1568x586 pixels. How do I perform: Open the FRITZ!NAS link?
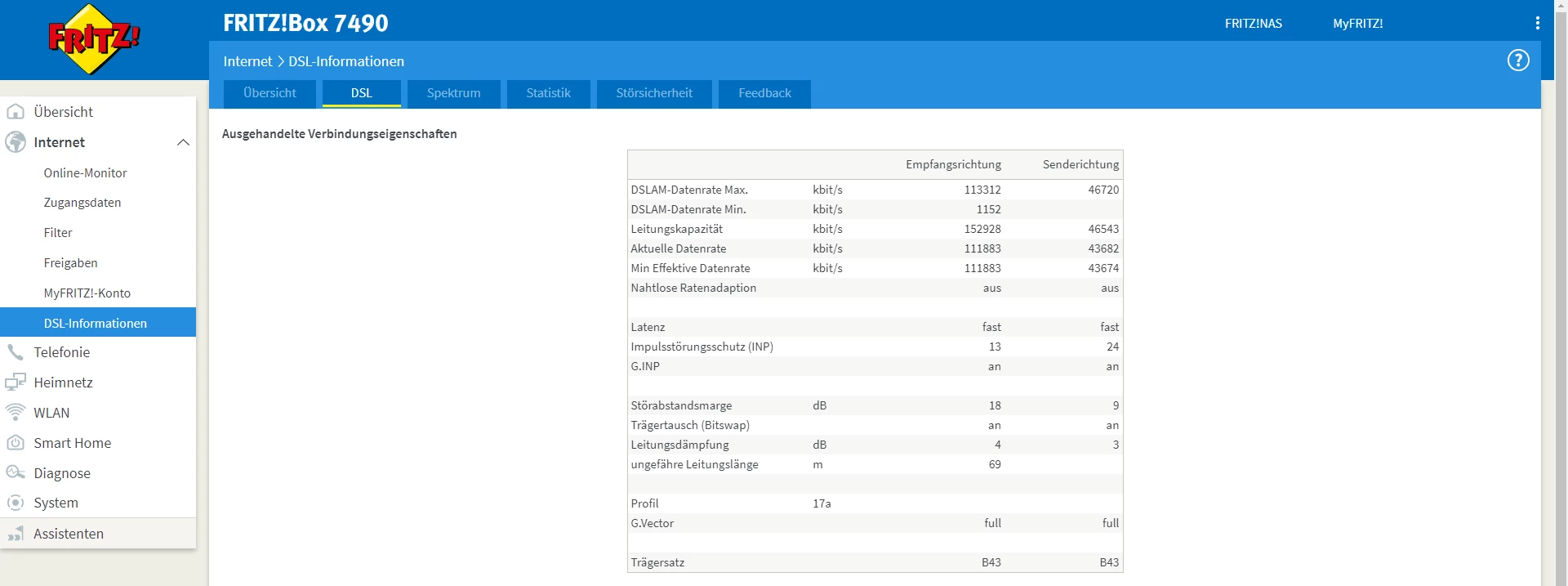point(1253,24)
